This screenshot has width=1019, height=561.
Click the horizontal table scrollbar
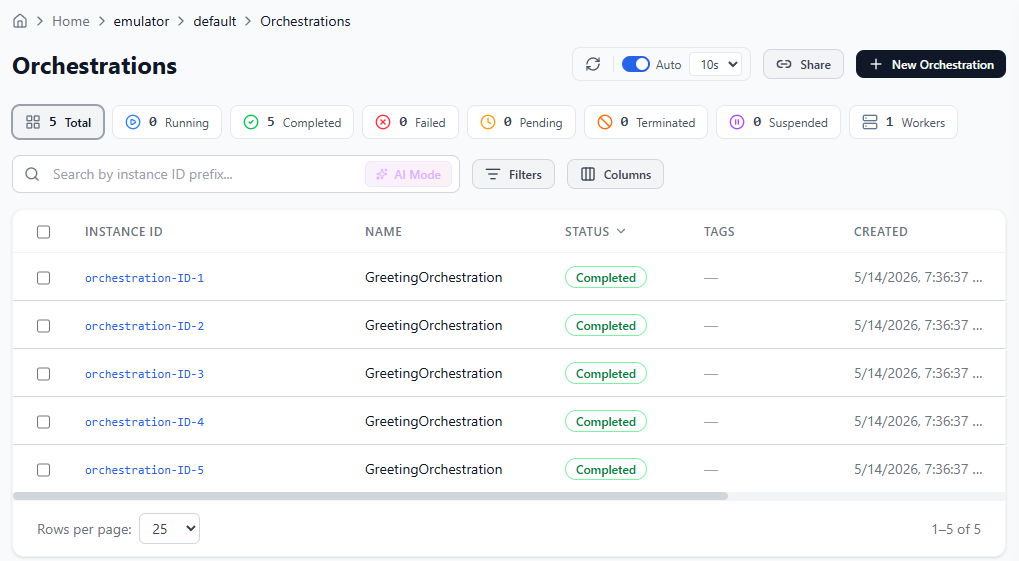pyautogui.click(x=370, y=496)
